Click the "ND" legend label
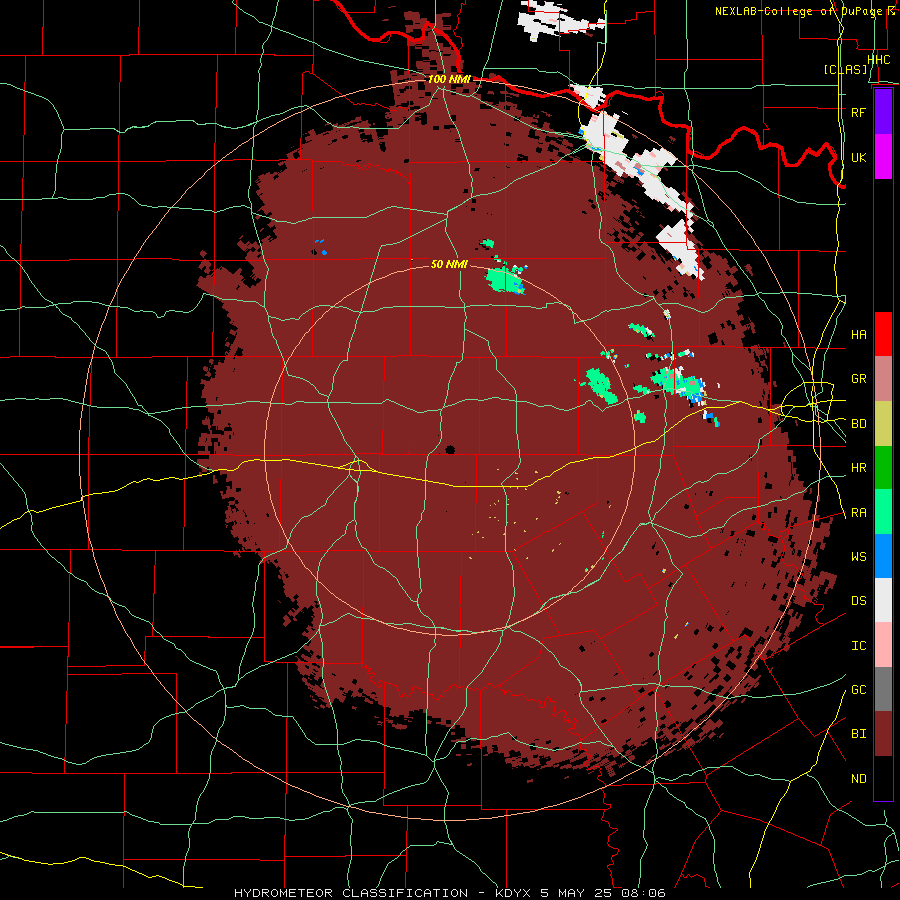Image resolution: width=900 pixels, height=900 pixels. (859, 779)
